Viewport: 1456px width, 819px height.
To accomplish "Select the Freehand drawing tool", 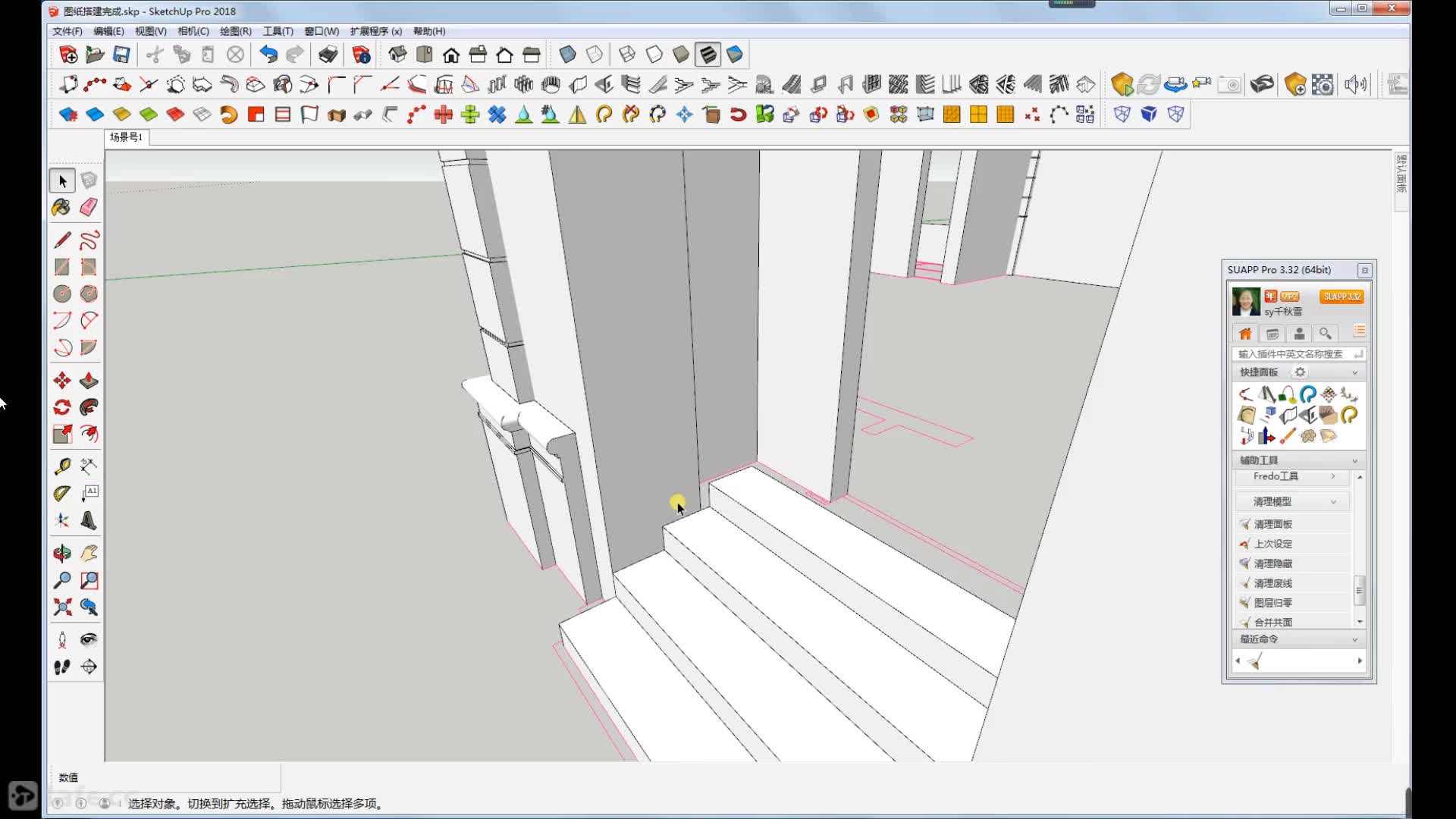I will coord(89,240).
